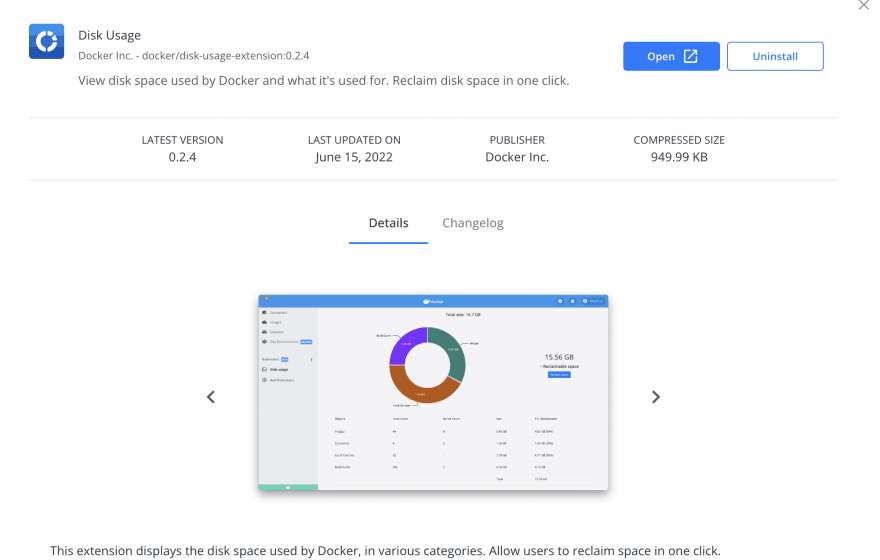Click the LAST UPDATED ON label
The width and height of the screenshot is (880, 560).
pos(354,140)
